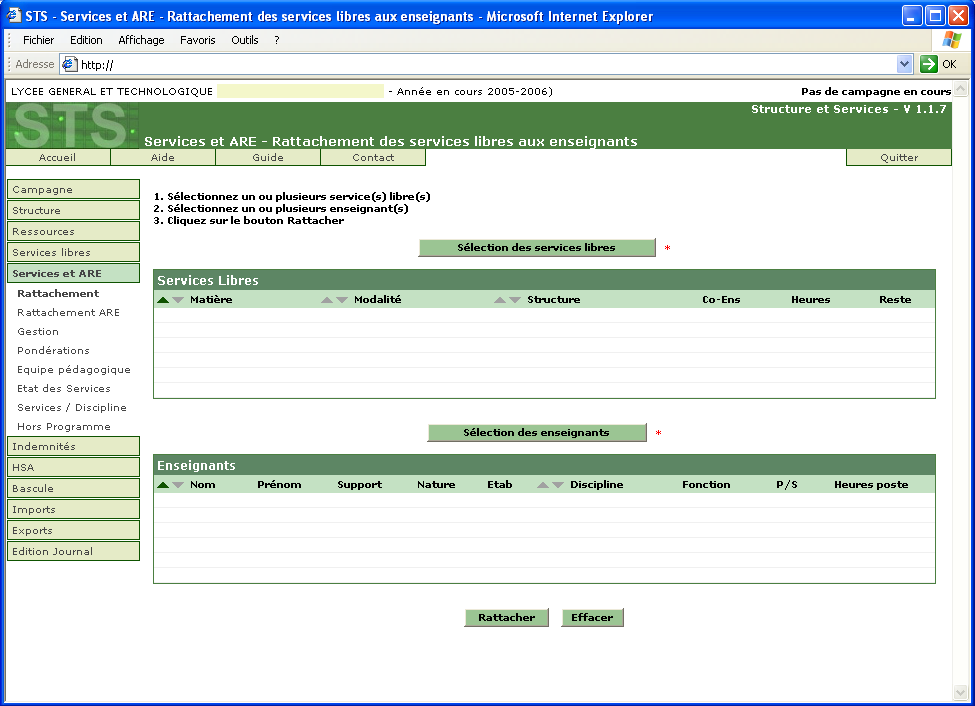This screenshot has width=975, height=706.
Task: Sort Matière column descending
Action: pos(178,300)
